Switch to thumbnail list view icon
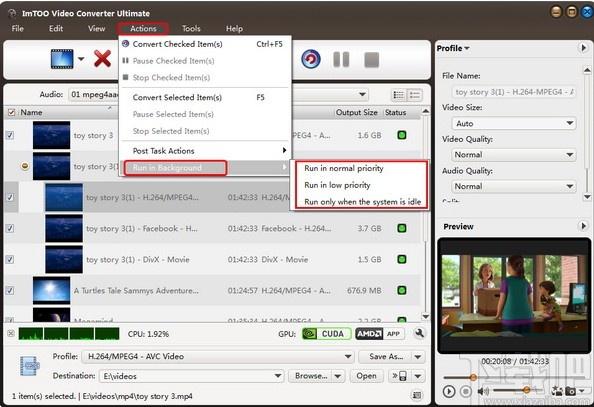The width and height of the screenshot is (594, 407). 399,95
